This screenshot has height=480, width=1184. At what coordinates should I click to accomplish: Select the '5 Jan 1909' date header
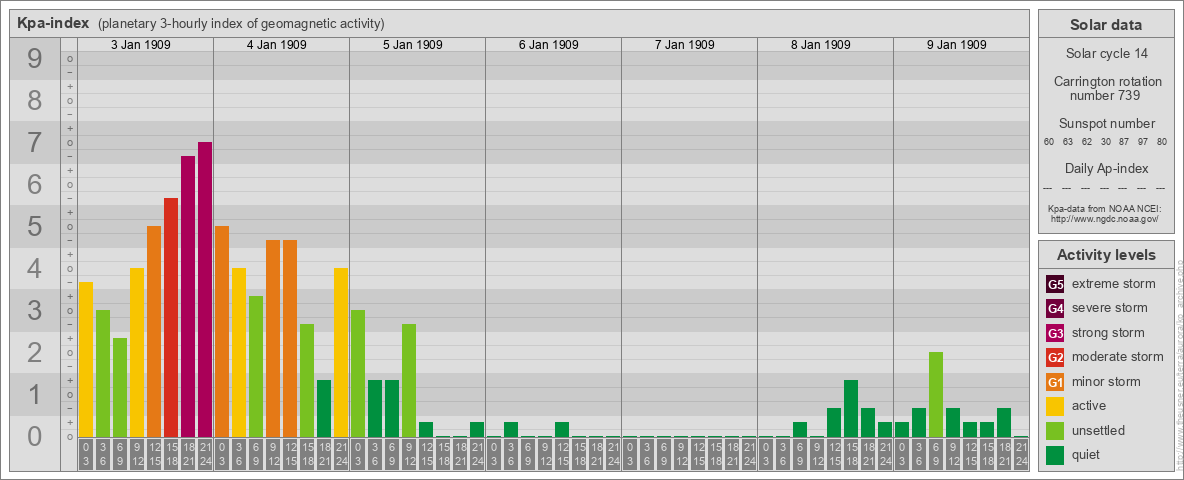[412, 45]
